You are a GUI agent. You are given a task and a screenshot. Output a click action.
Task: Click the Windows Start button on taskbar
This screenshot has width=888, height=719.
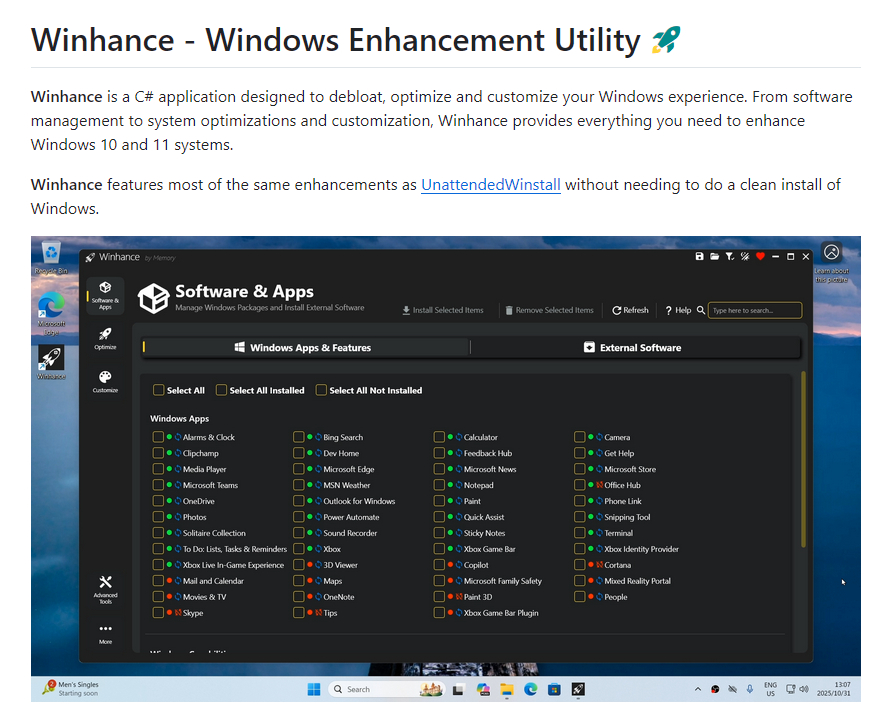[314, 689]
